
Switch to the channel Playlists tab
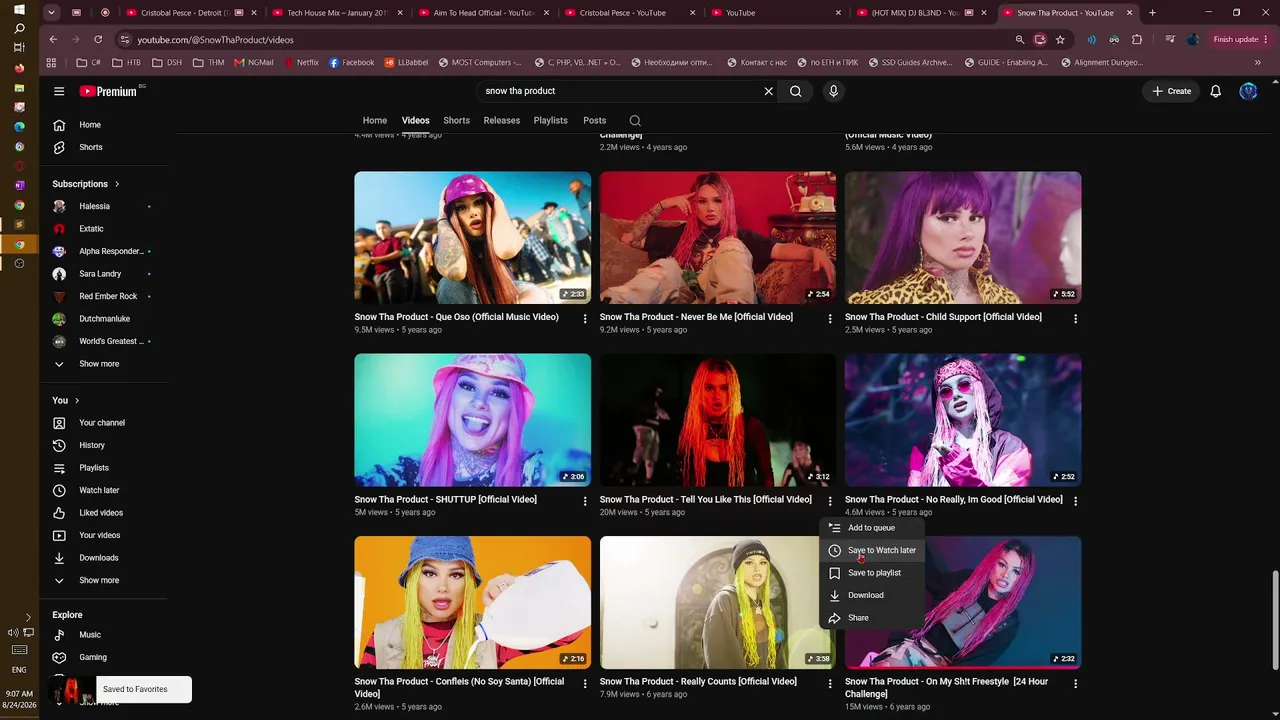click(x=551, y=121)
